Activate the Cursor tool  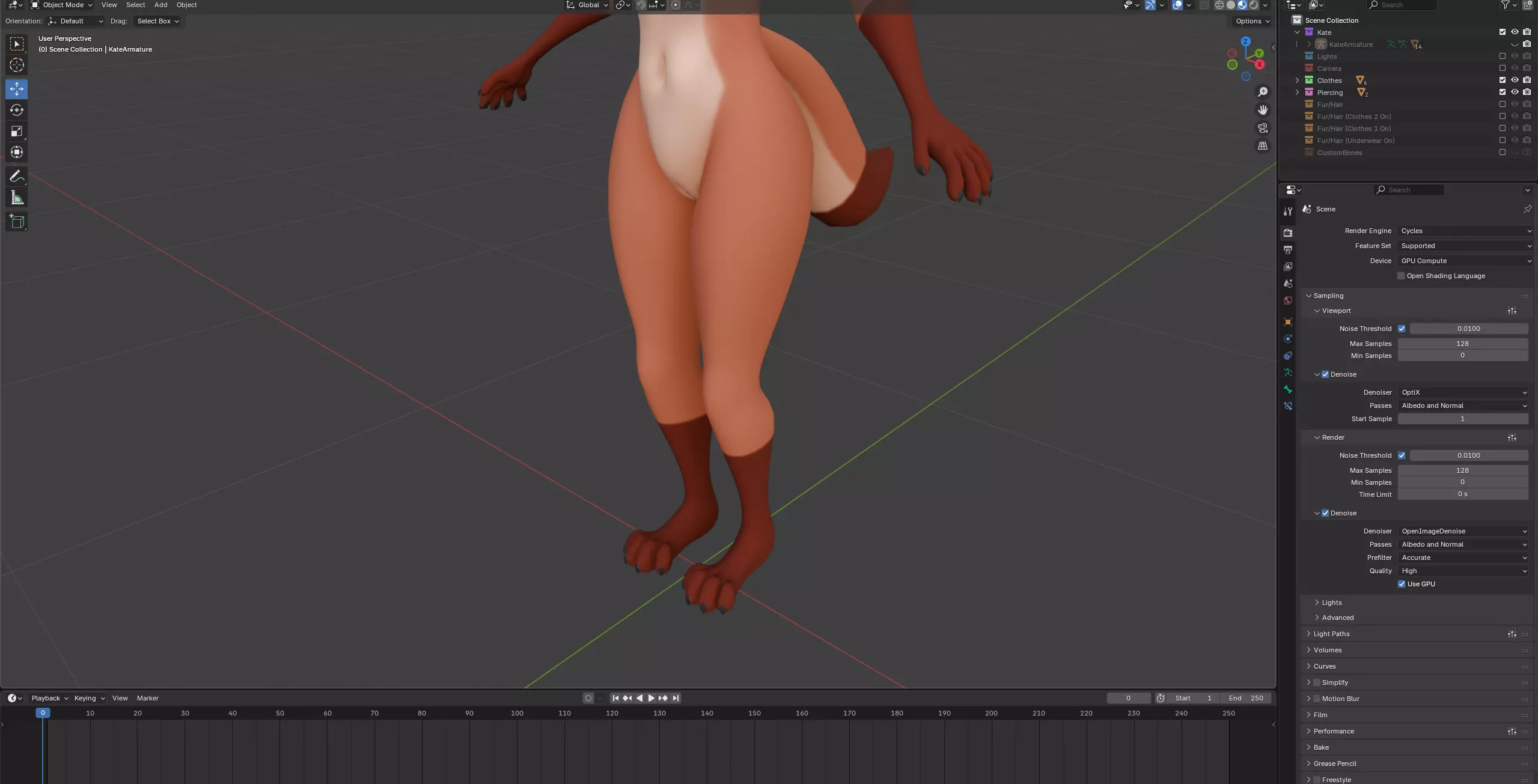click(17, 65)
